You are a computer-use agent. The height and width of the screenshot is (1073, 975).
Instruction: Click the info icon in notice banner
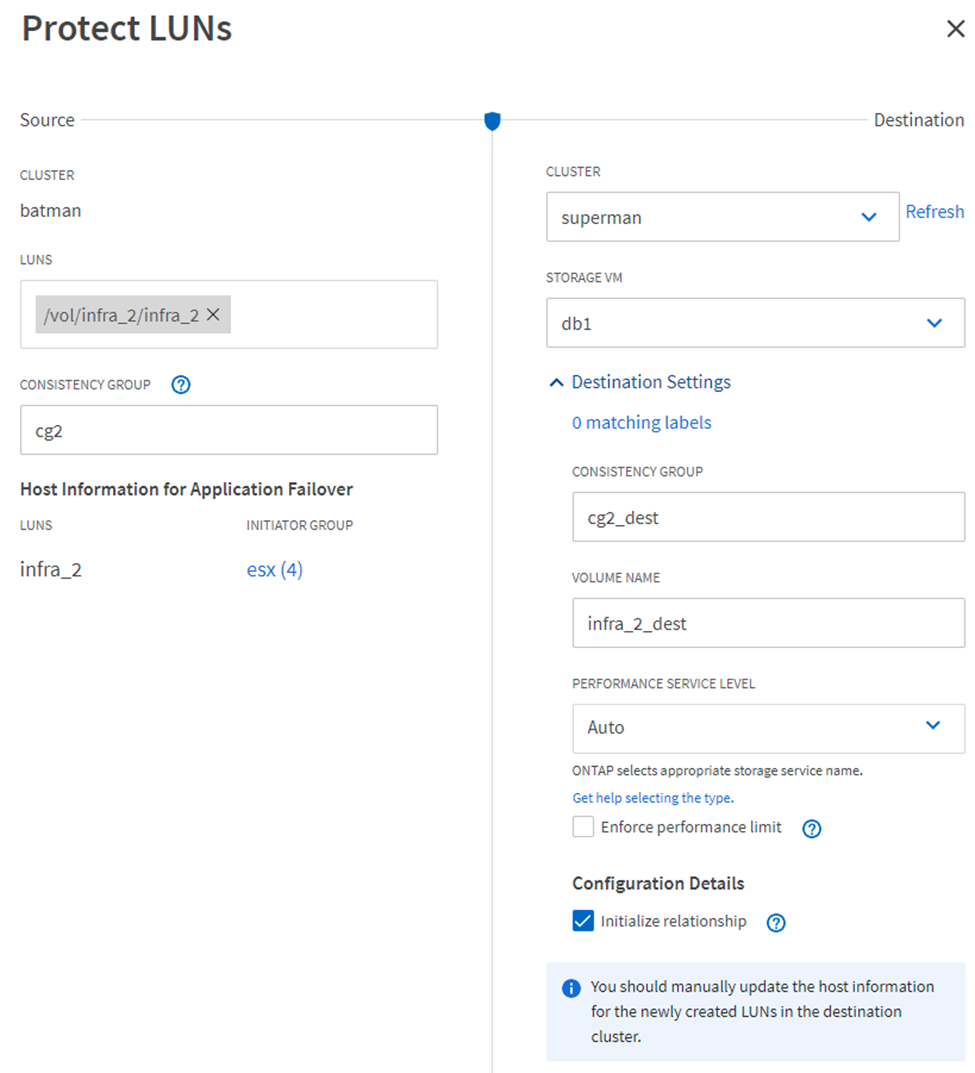[571, 988]
